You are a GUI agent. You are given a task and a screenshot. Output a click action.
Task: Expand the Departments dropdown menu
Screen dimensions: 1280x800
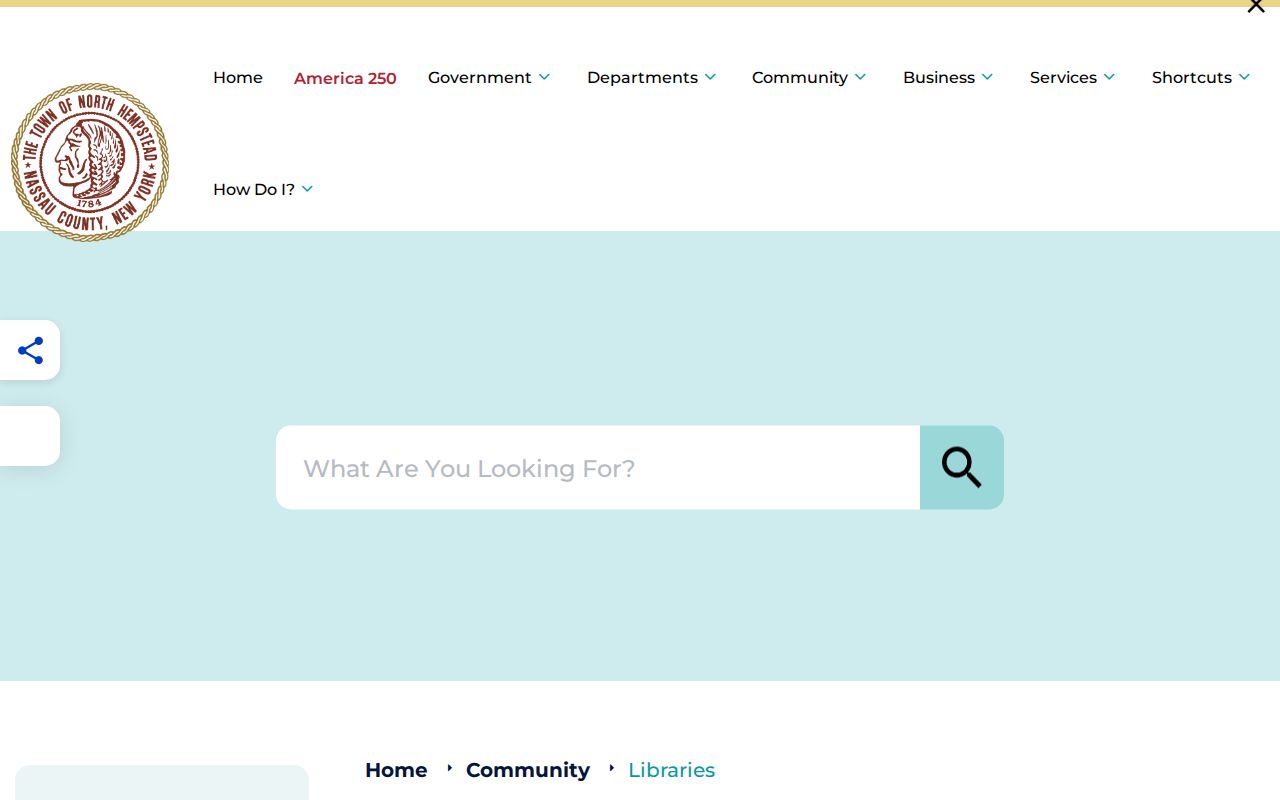652,77
